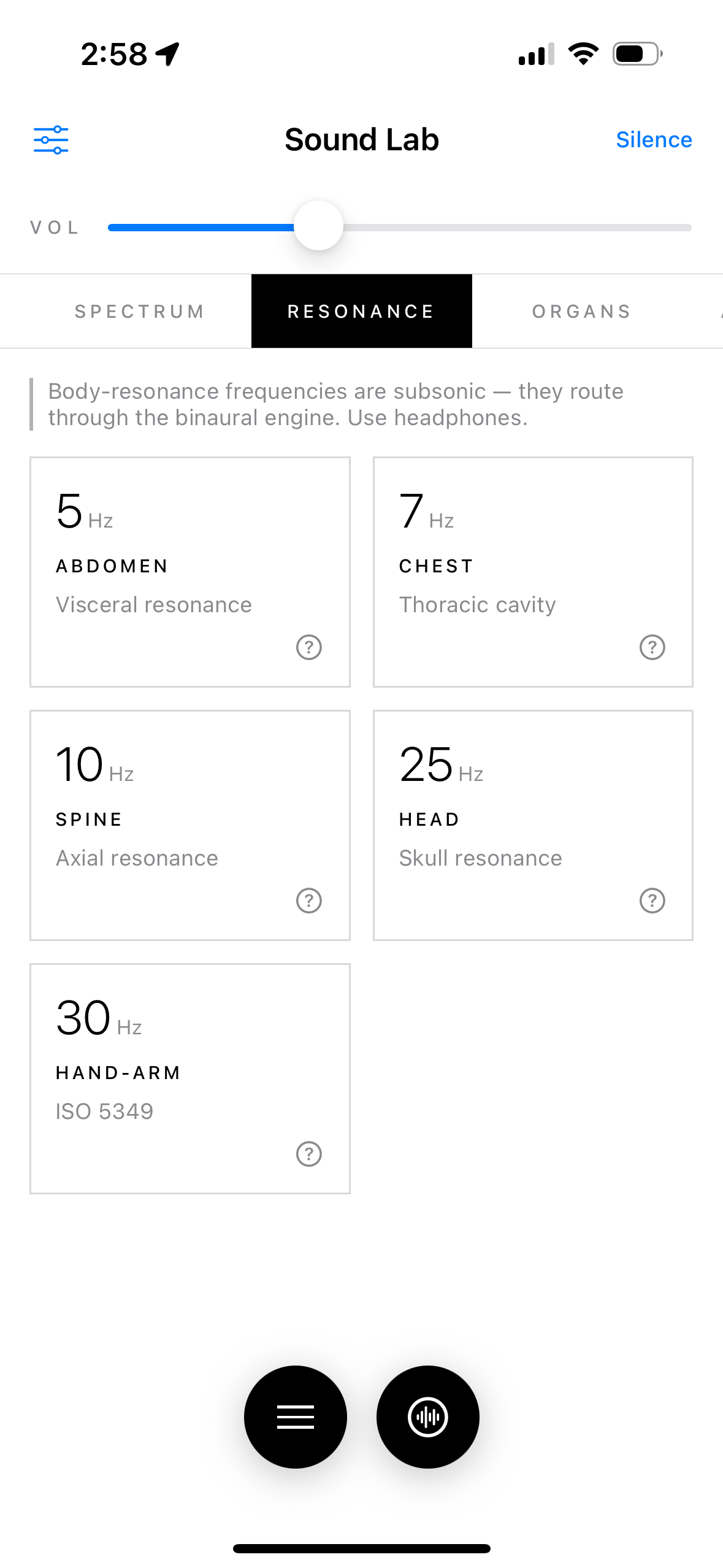Tap the help icon on Abdomen card

click(309, 647)
